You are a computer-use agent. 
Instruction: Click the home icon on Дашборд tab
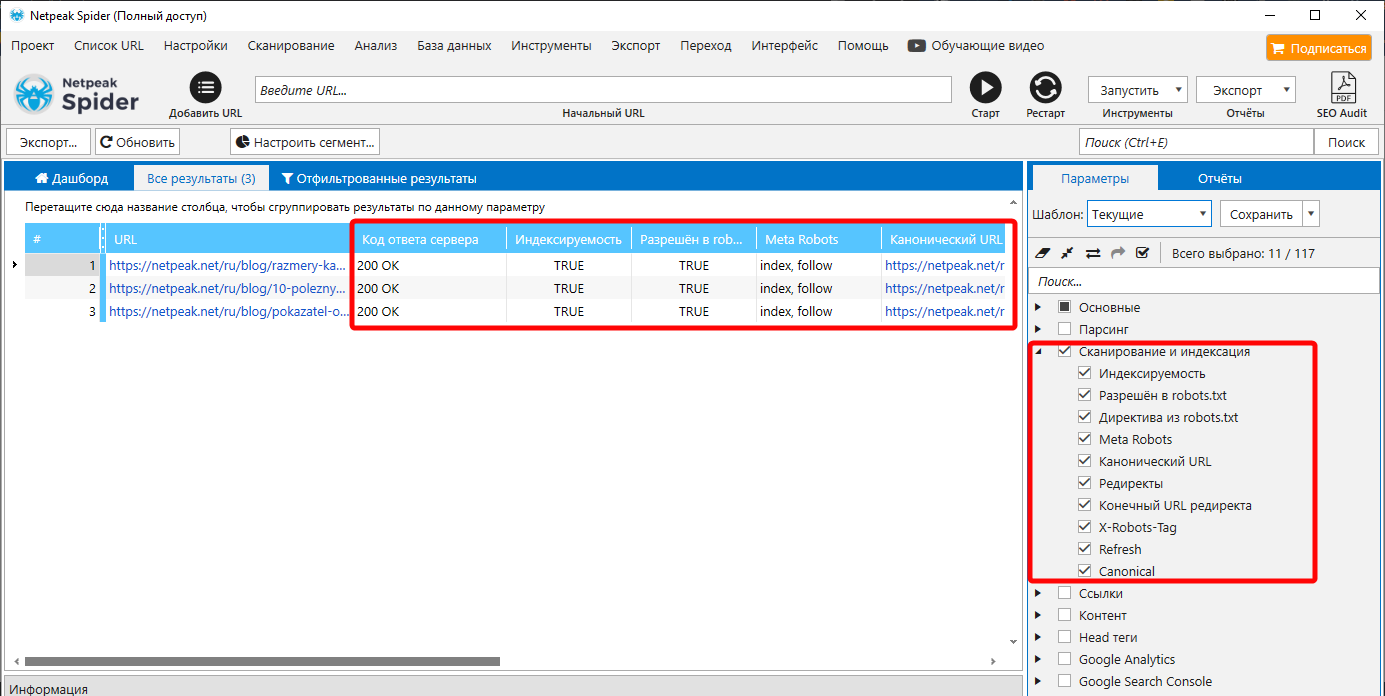[42, 178]
